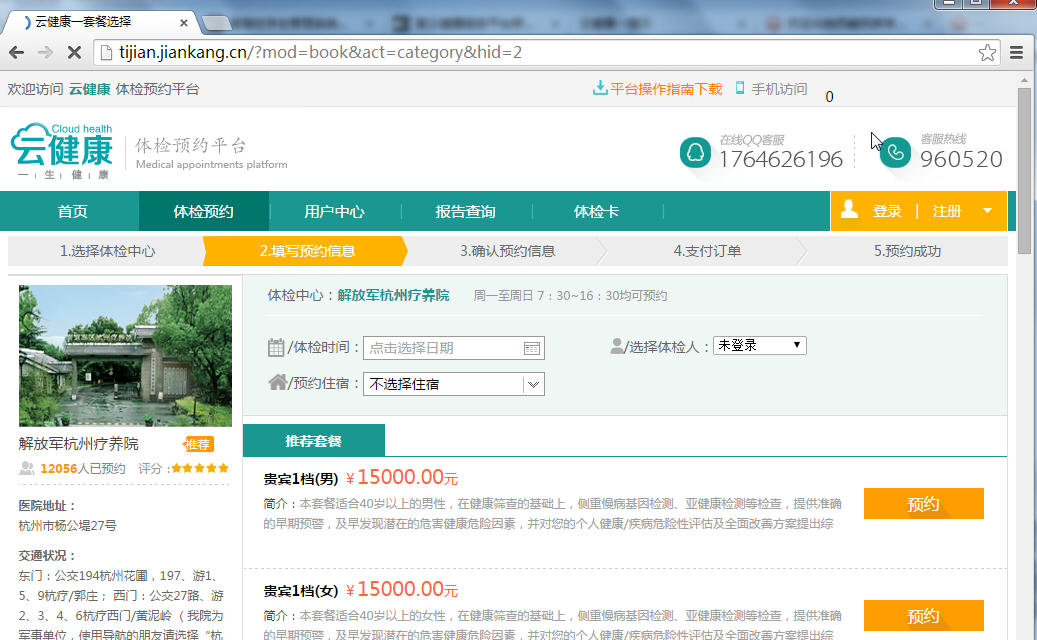This screenshot has width=1037, height=640.
Task: Expand the dropdown arrow after 注册
Action: click(x=987, y=211)
